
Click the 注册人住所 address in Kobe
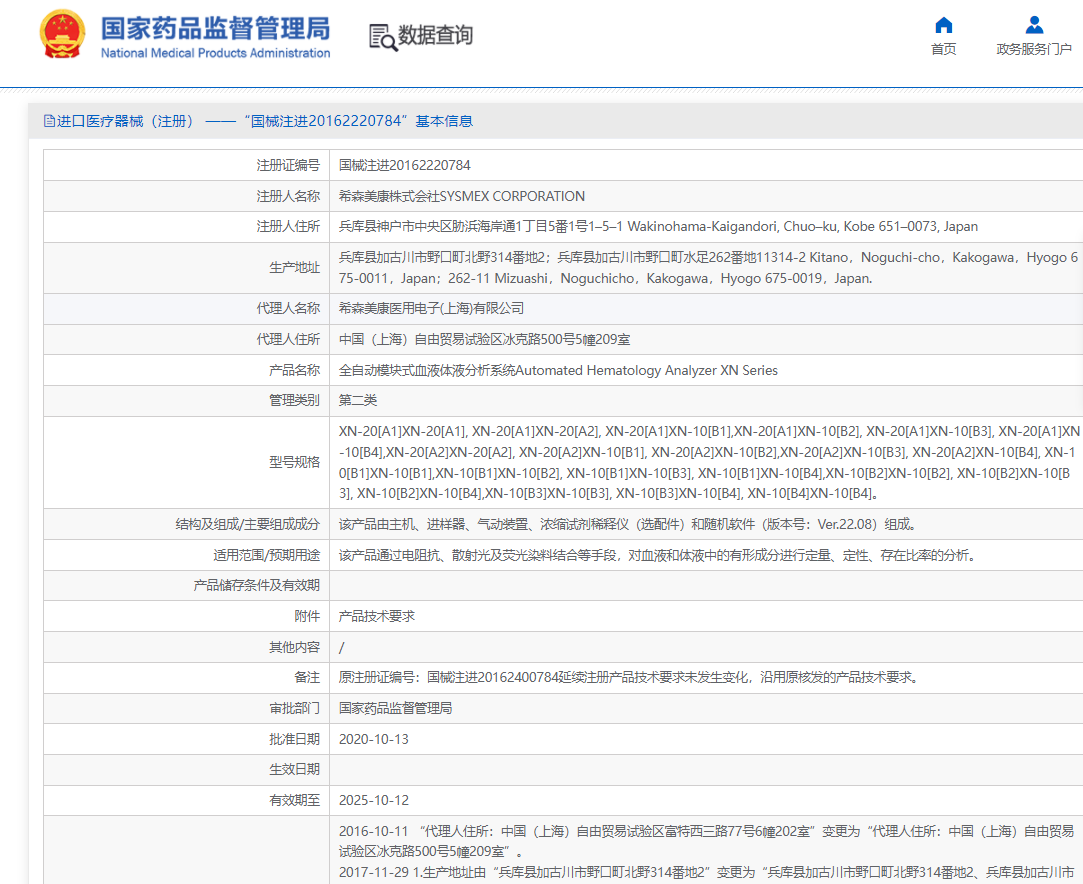[658, 227]
